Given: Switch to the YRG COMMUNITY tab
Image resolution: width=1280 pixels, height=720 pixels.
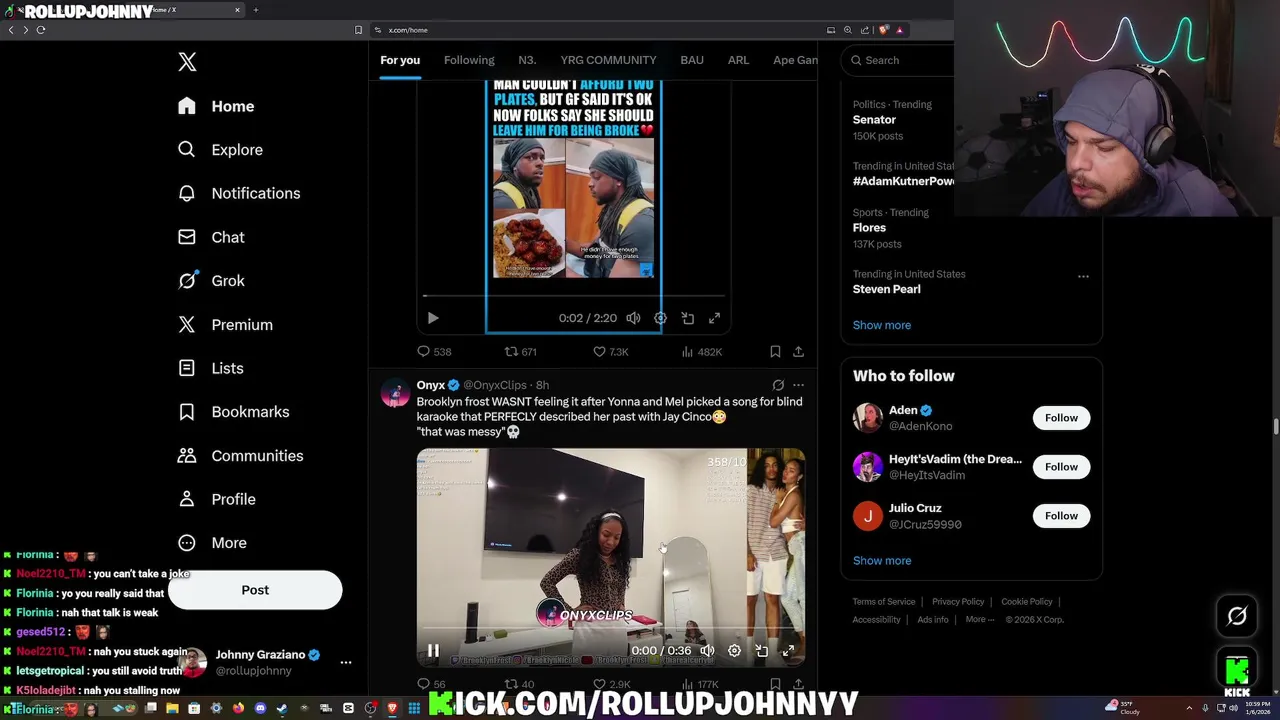Looking at the screenshot, I should click(608, 60).
